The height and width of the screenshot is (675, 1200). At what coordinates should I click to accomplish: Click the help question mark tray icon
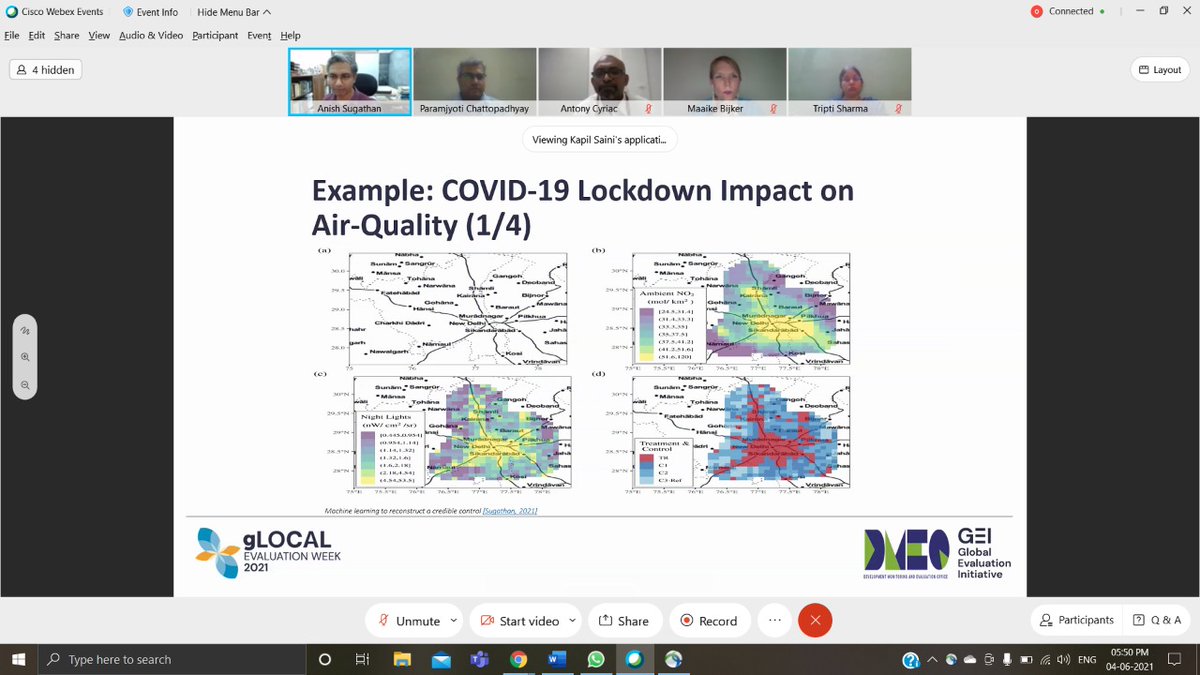pos(911,660)
